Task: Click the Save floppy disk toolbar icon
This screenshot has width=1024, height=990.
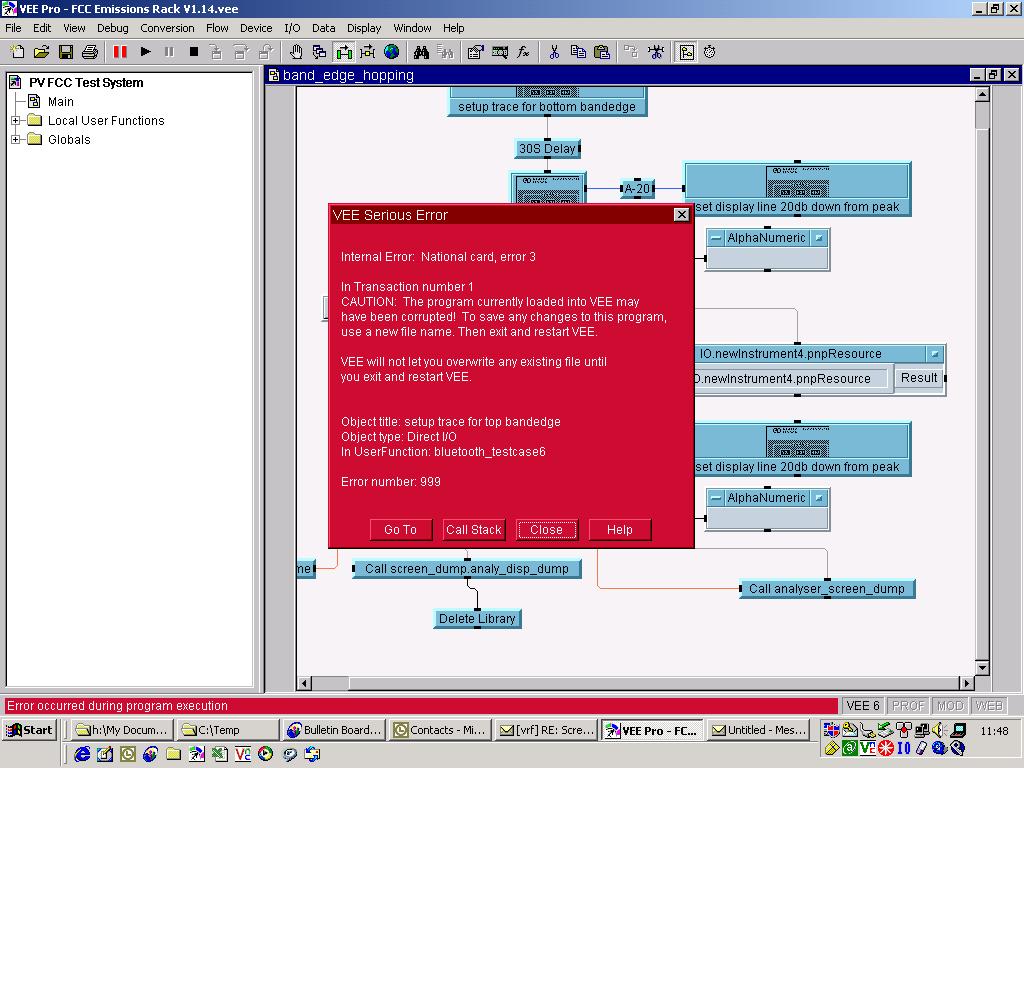Action: 66,52
